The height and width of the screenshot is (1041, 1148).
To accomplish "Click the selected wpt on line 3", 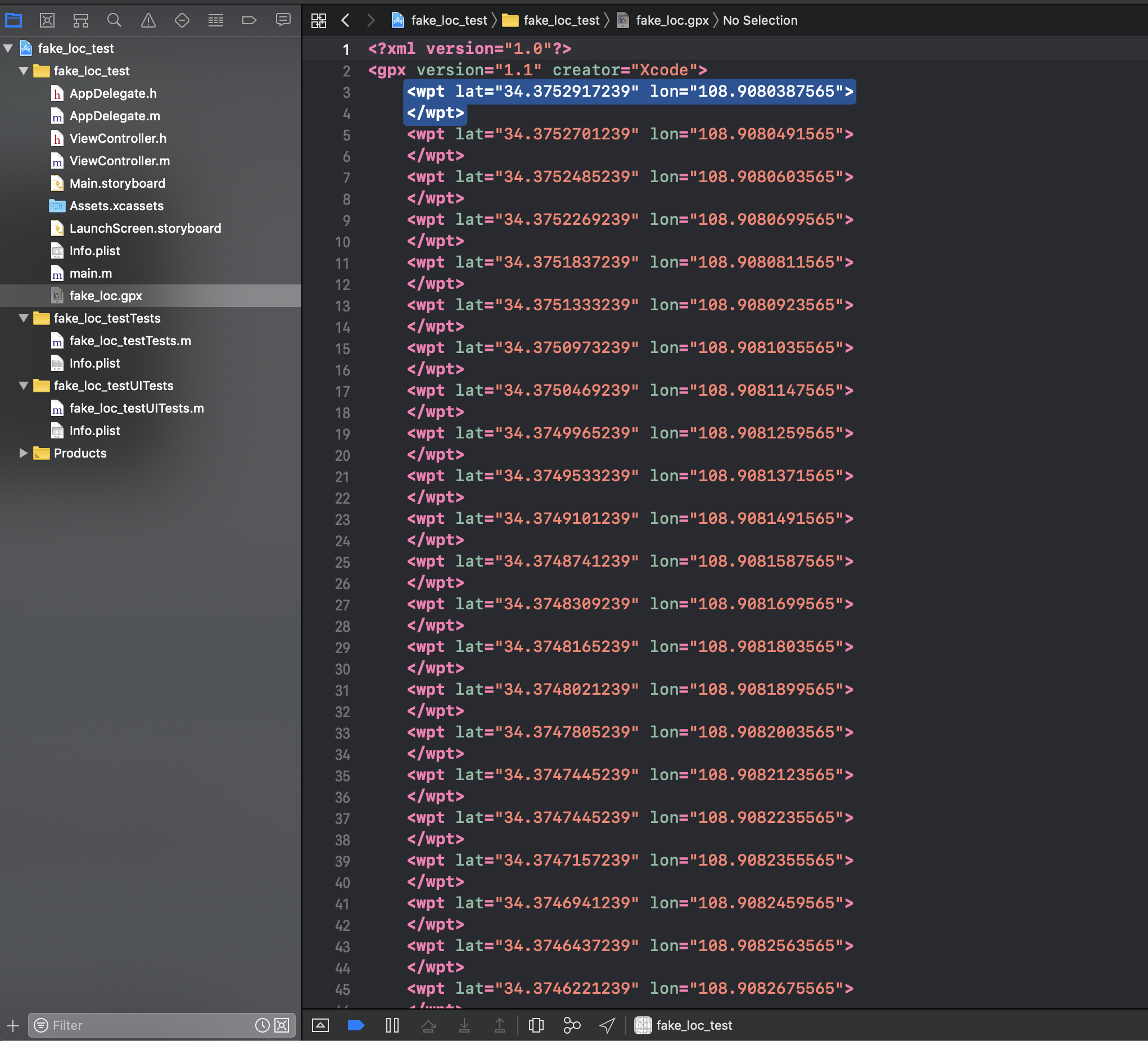I will pyautogui.click(x=630, y=92).
